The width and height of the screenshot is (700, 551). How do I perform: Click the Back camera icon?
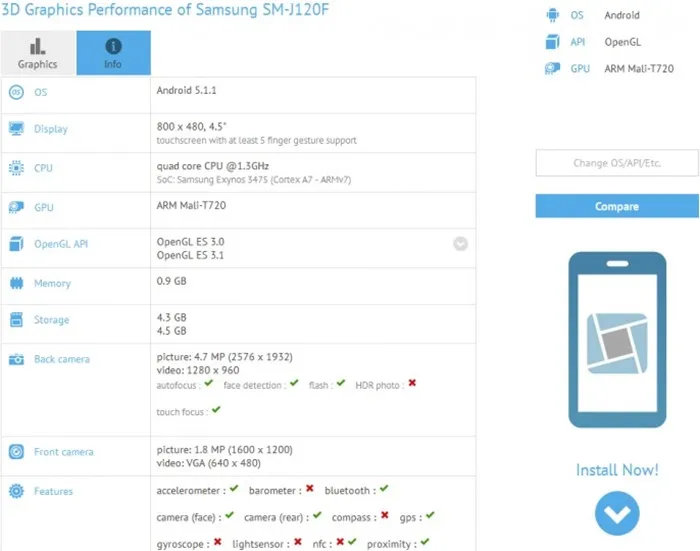pyautogui.click(x=17, y=359)
